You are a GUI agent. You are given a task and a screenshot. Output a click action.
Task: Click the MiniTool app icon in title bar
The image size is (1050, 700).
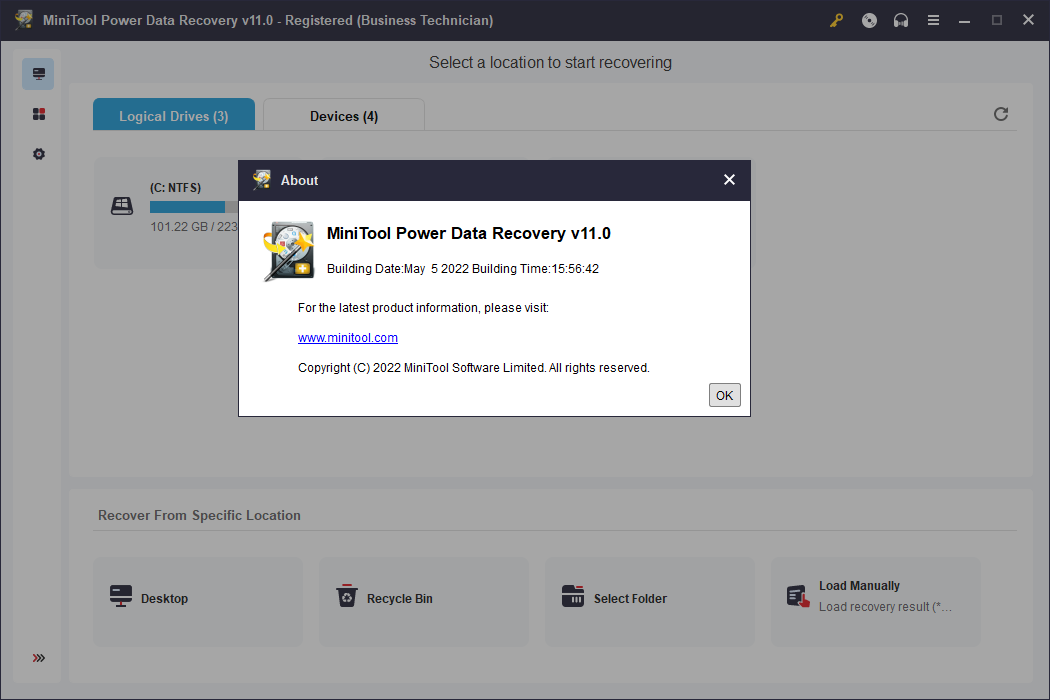pos(24,20)
